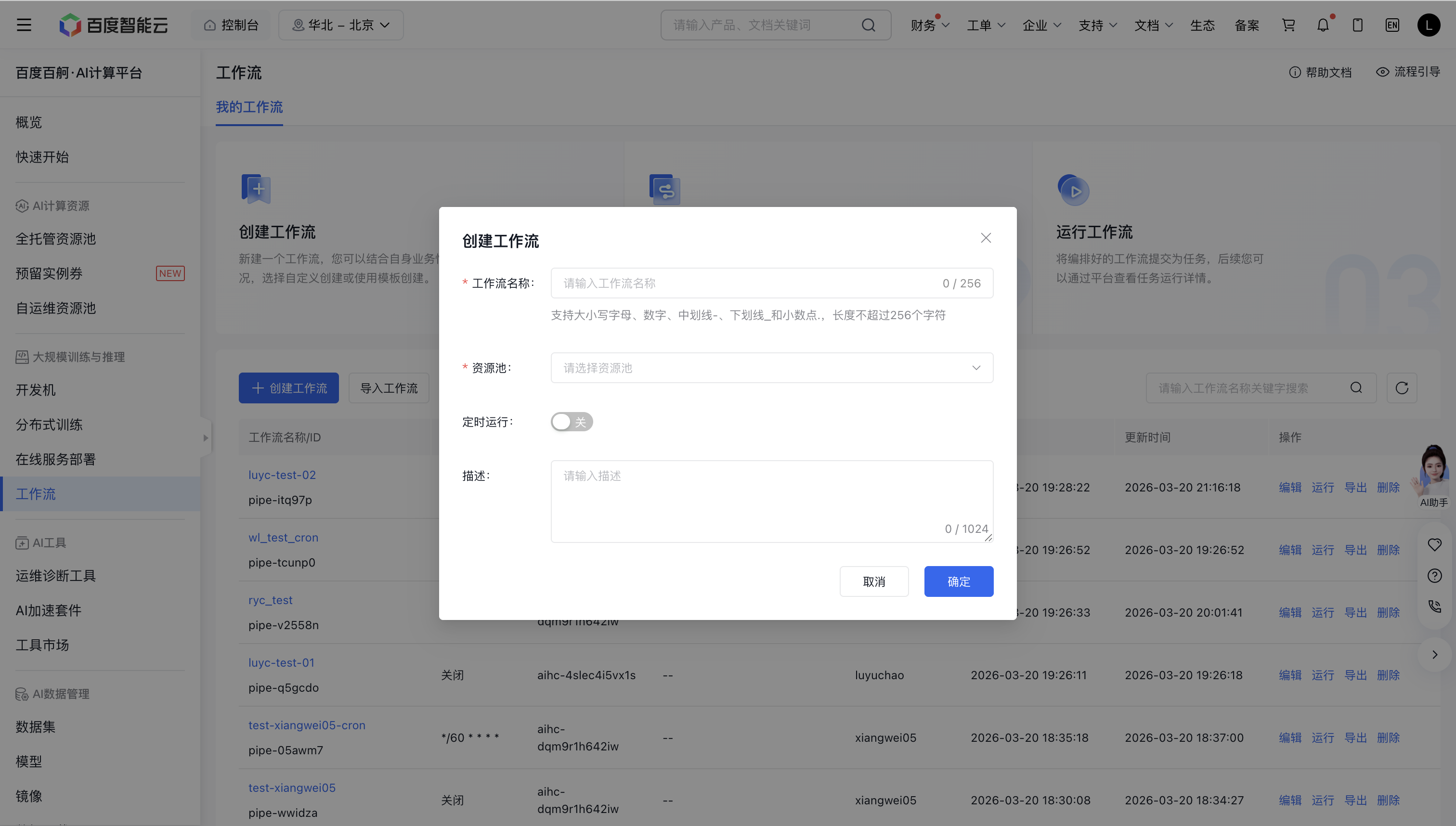Expand the 华北-北京 region dropdown
Viewport: 1456px width, 826px height.
click(341, 25)
